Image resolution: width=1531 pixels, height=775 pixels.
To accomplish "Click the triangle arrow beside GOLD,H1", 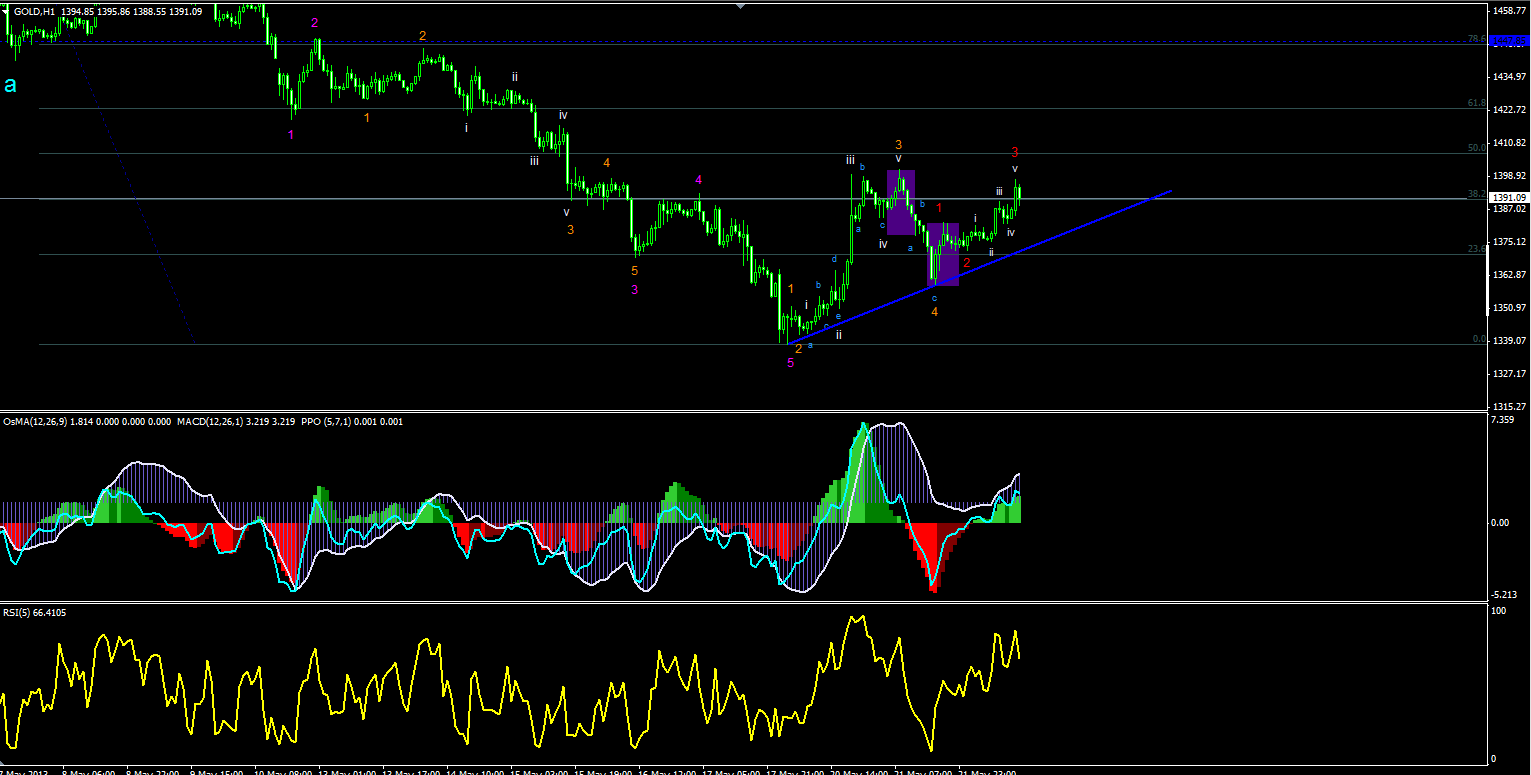I will [x=7, y=10].
